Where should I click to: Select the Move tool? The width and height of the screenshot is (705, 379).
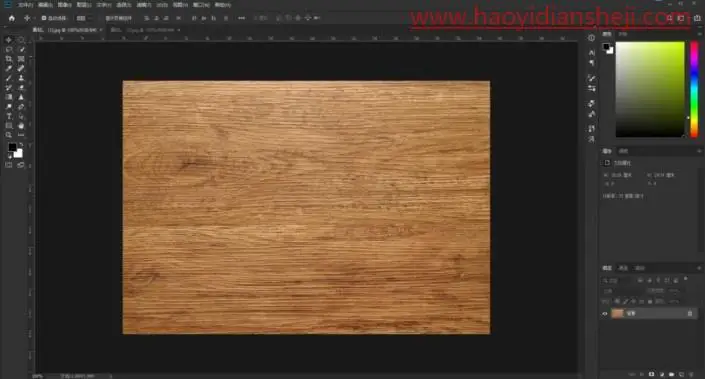pos(9,40)
